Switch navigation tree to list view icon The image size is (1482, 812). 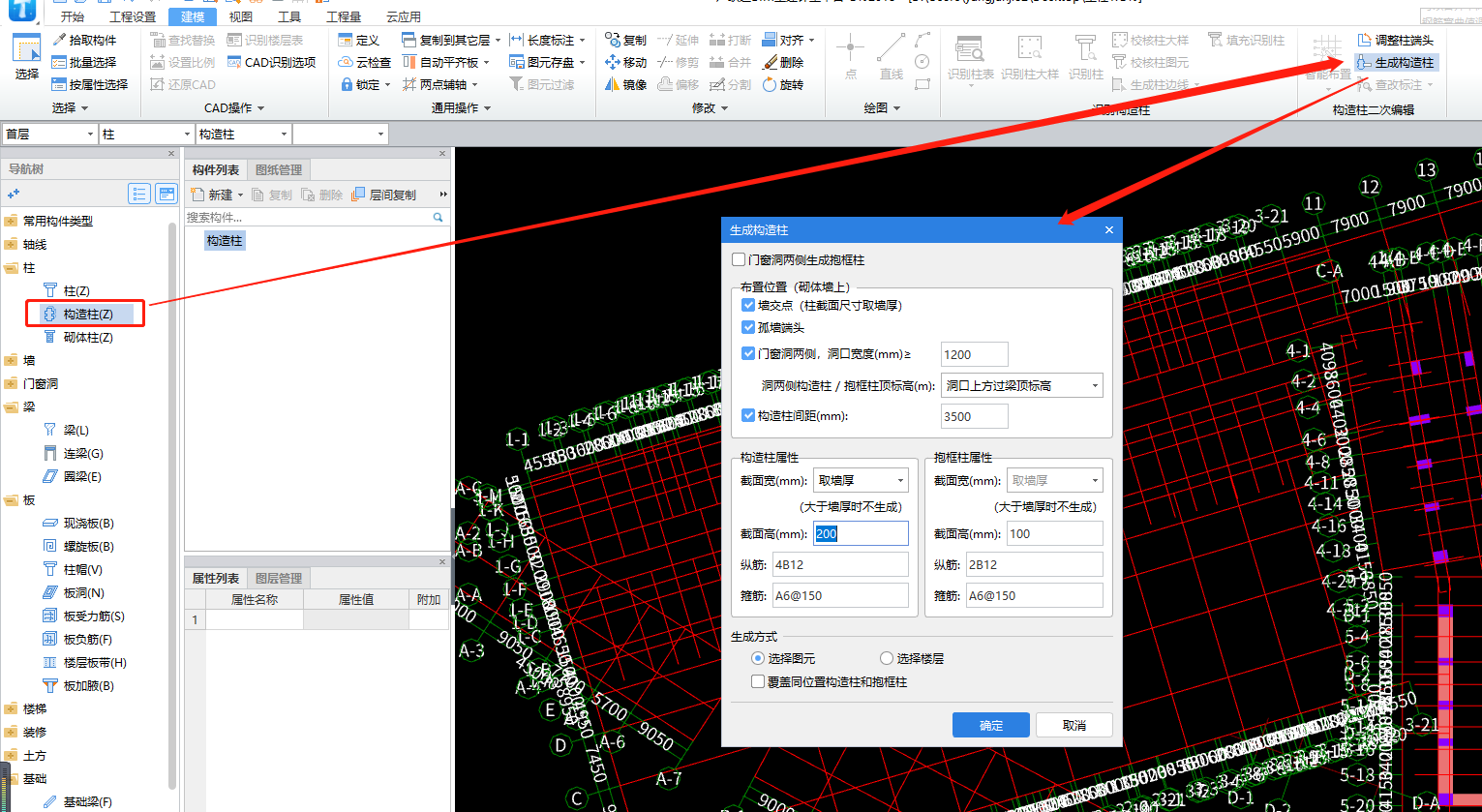(140, 194)
